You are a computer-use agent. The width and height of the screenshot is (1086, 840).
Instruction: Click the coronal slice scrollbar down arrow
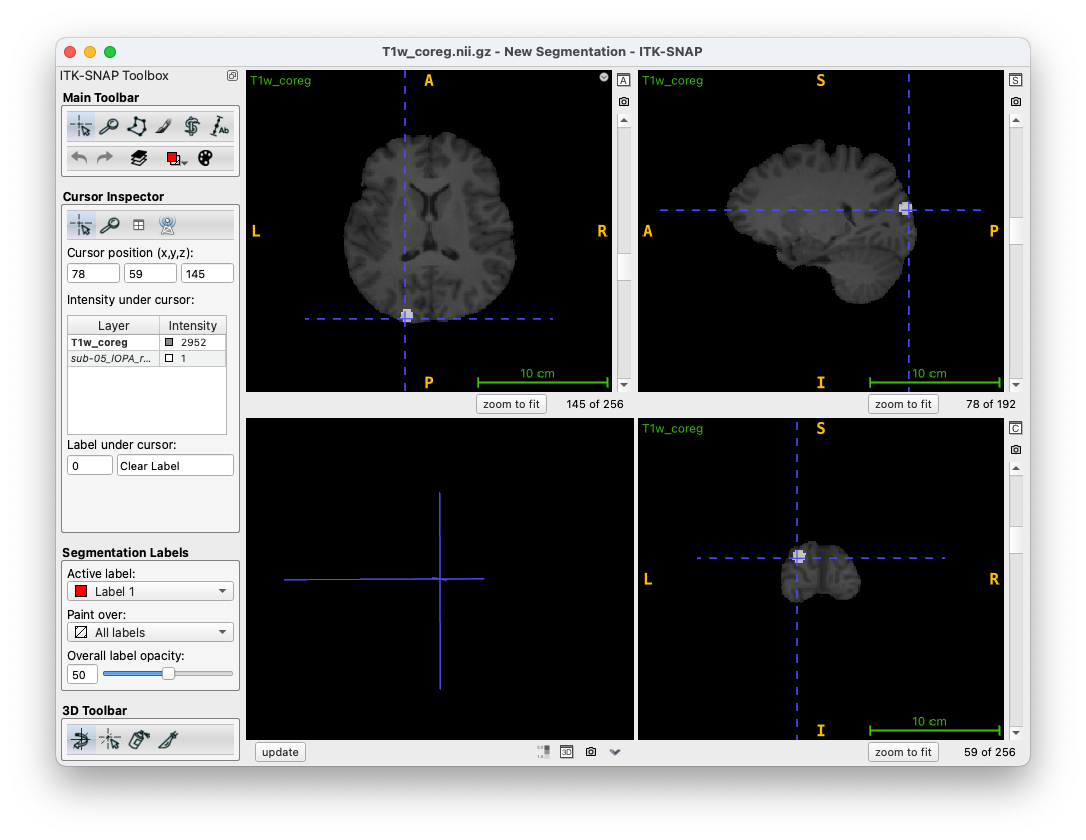tap(1016, 733)
